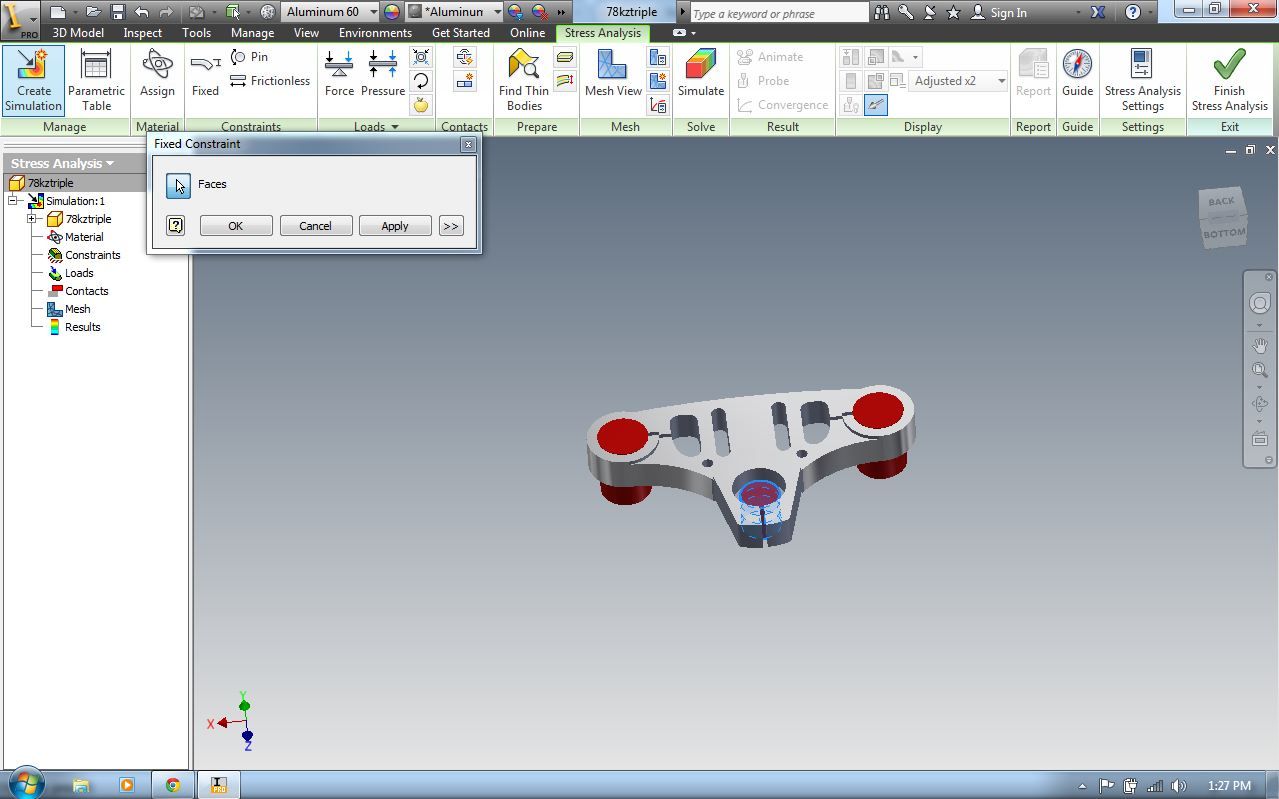Open the Parametric Table
The height and width of the screenshot is (799, 1279).
click(96, 80)
